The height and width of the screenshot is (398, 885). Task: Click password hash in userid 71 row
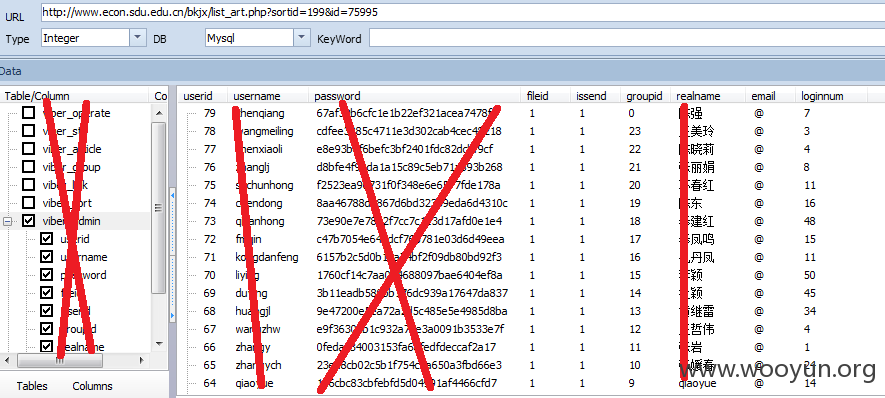pos(409,257)
